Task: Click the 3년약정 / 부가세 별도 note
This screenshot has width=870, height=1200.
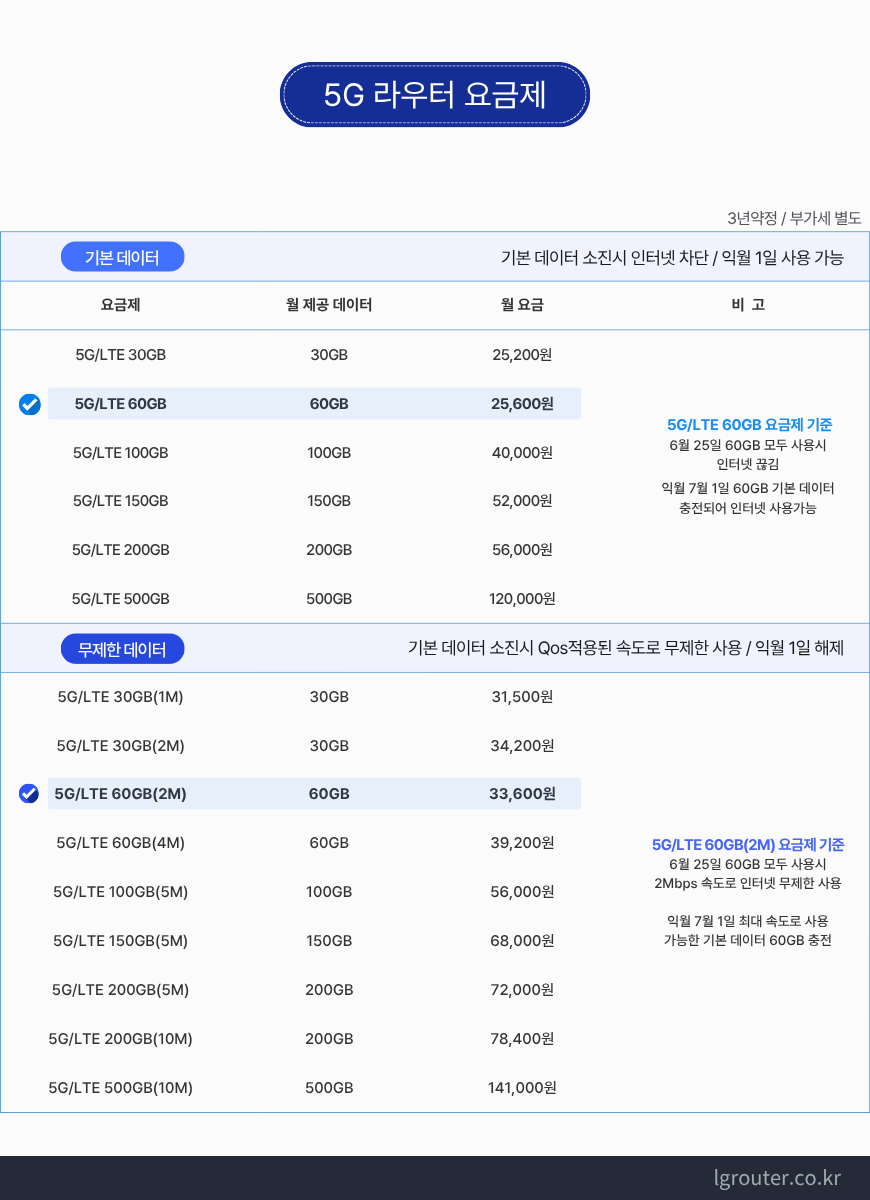Action: coord(794,218)
